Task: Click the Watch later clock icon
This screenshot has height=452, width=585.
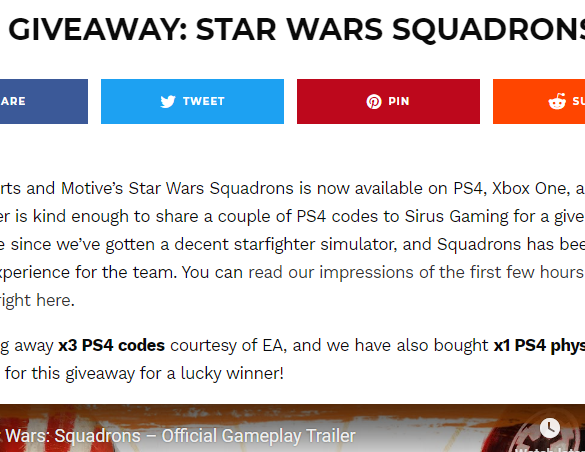Action: pos(550,427)
